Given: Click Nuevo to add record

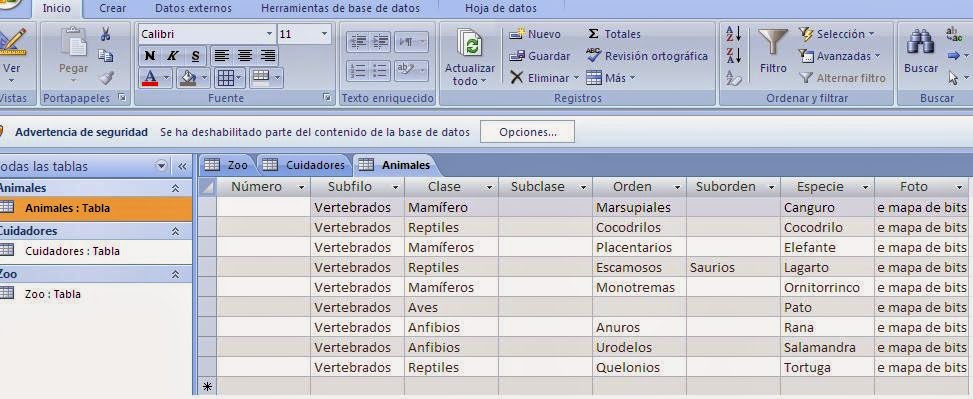Looking at the screenshot, I should 535,34.
